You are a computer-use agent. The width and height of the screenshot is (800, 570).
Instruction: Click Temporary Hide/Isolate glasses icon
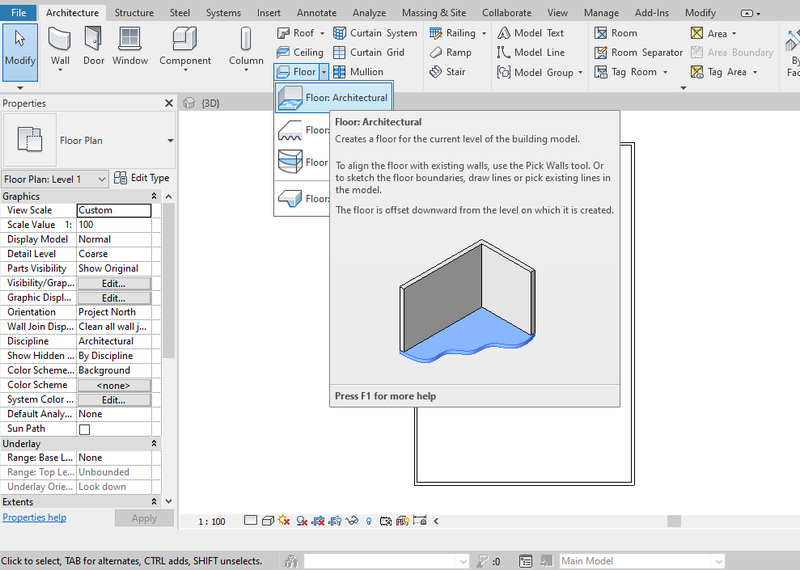[x=352, y=521]
